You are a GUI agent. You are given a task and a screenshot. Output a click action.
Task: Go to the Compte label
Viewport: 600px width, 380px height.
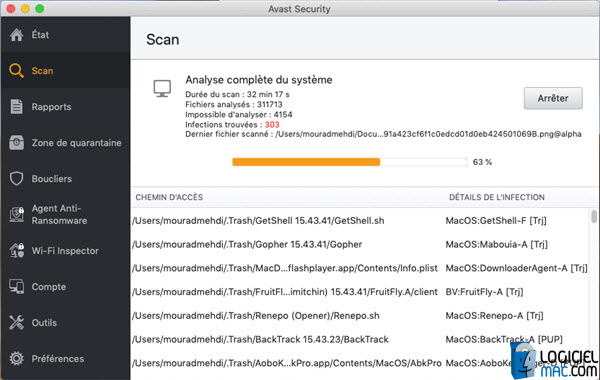click(49, 287)
